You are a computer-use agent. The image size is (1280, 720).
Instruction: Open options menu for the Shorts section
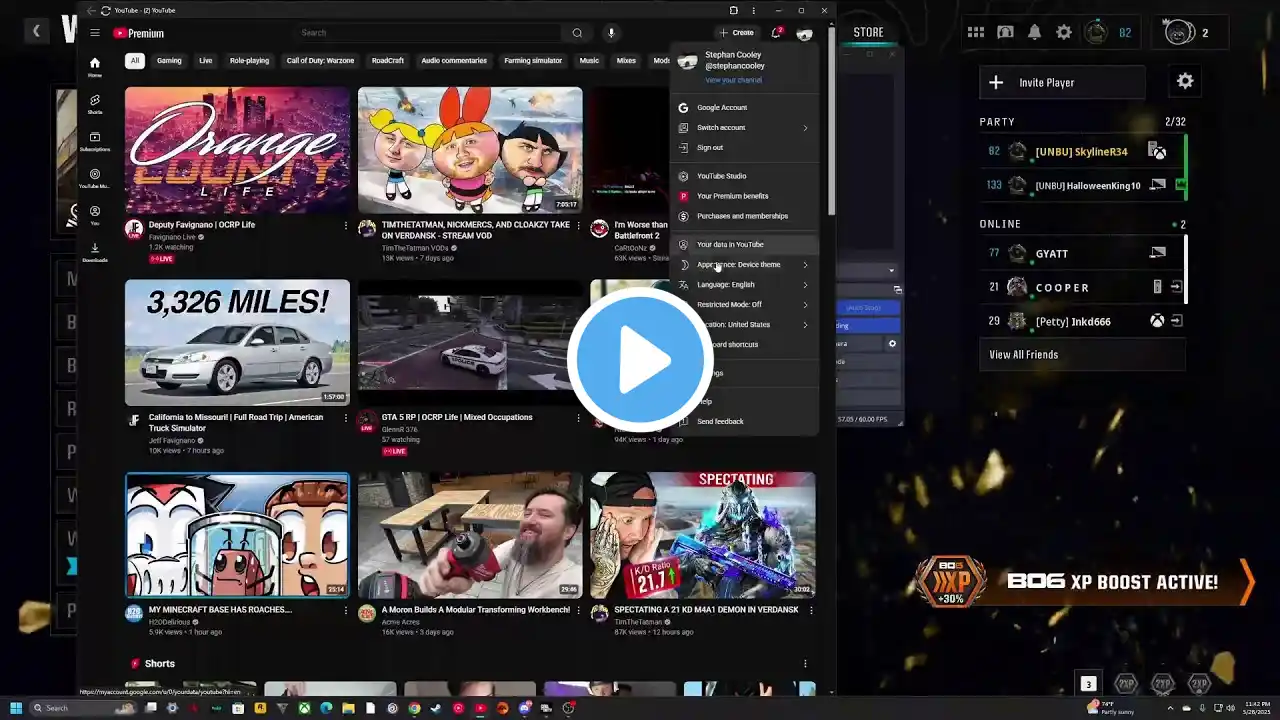(x=805, y=664)
